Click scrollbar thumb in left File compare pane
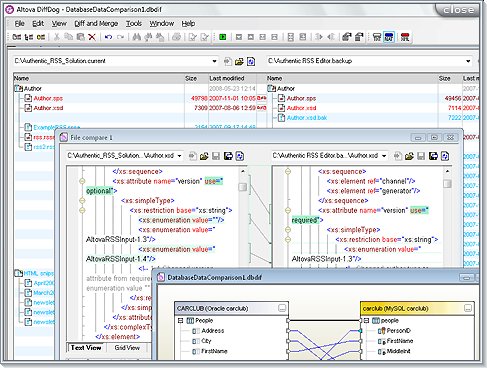This screenshot has height=368, width=487. (243, 186)
